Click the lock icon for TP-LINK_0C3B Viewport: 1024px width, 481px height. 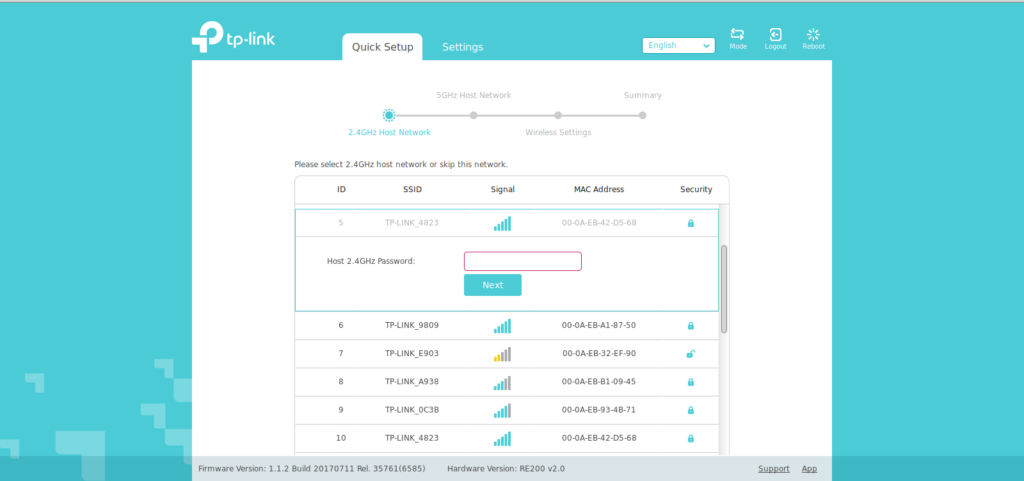click(690, 410)
